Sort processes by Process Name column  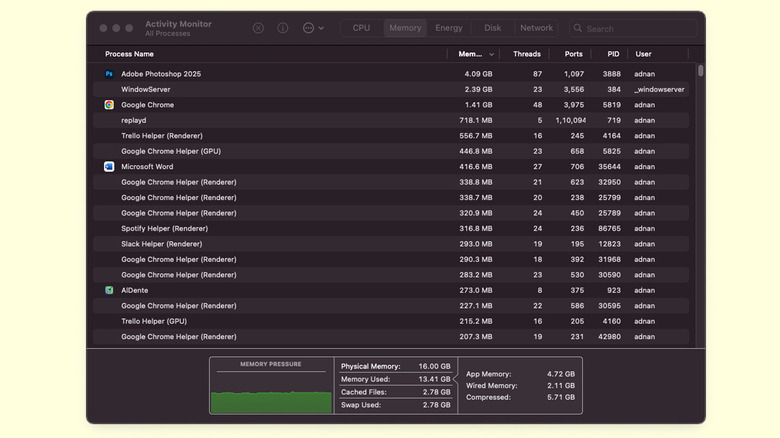pyautogui.click(x=130, y=54)
